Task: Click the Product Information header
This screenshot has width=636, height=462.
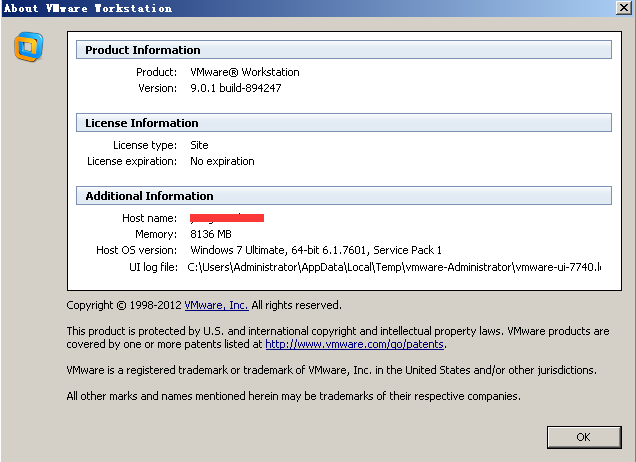Action: pos(344,49)
